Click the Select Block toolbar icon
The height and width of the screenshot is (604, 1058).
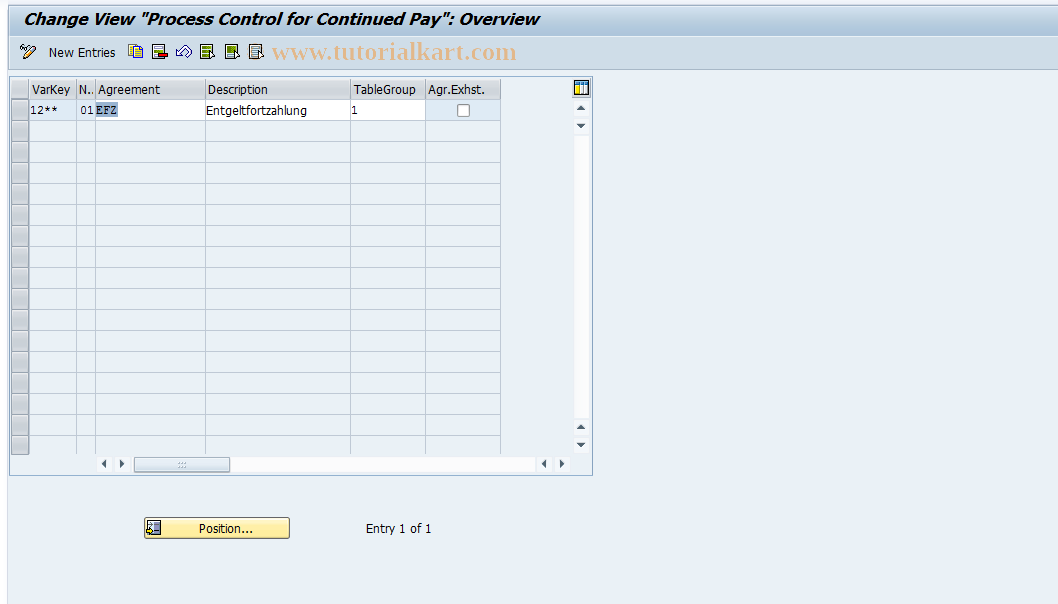click(232, 52)
